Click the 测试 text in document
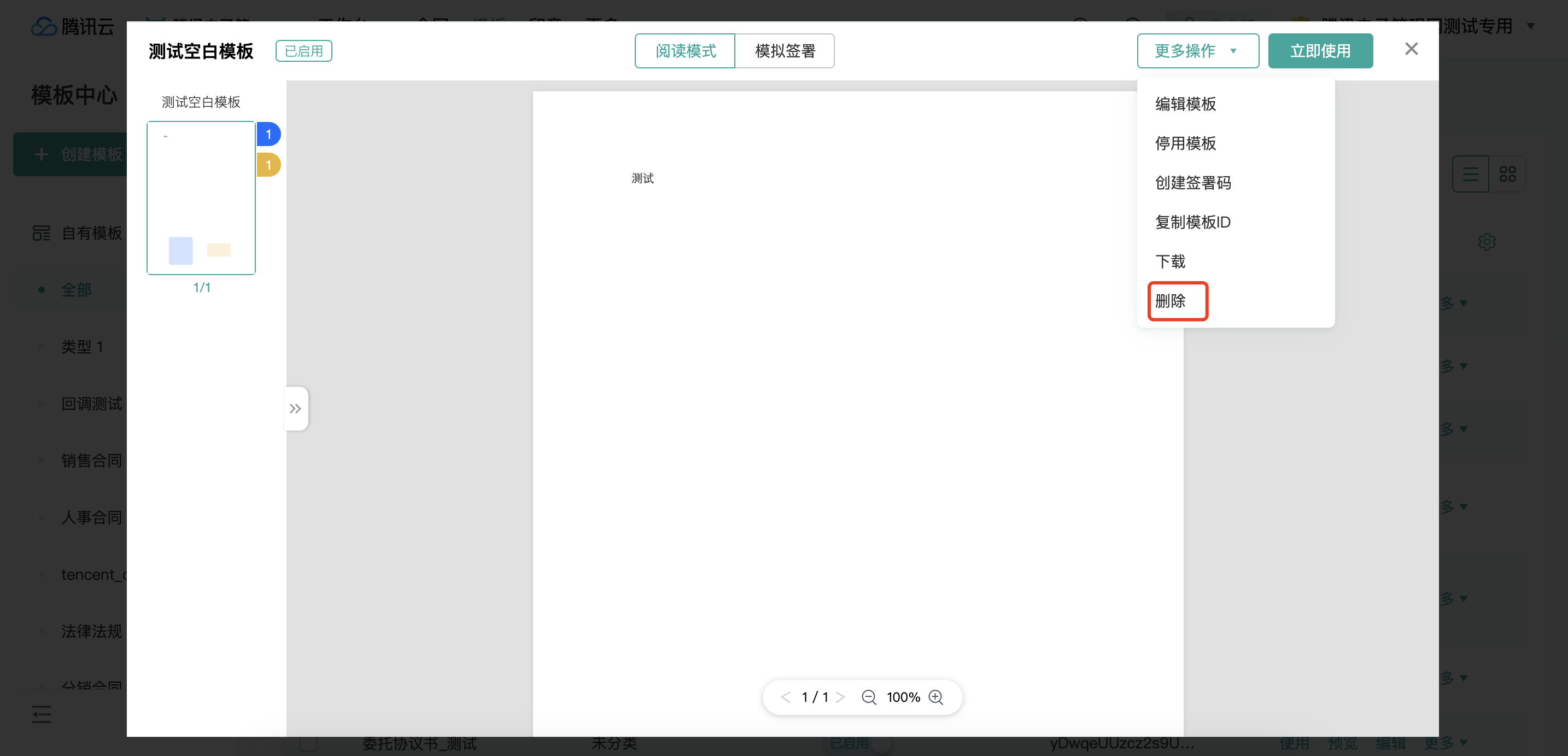 642,178
